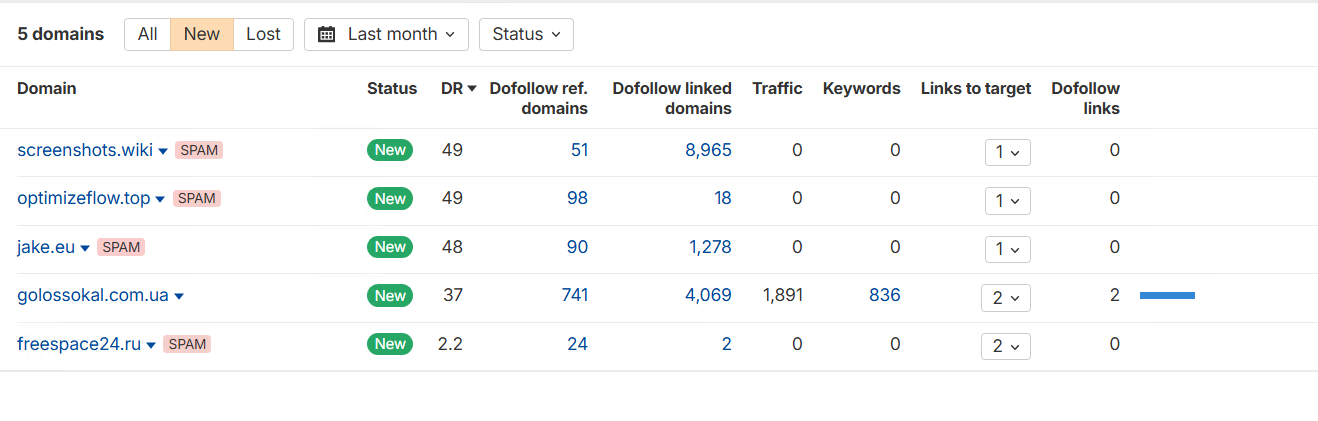
Task: Click the New status badge for freespace24.ru
Action: (x=390, y=344)
